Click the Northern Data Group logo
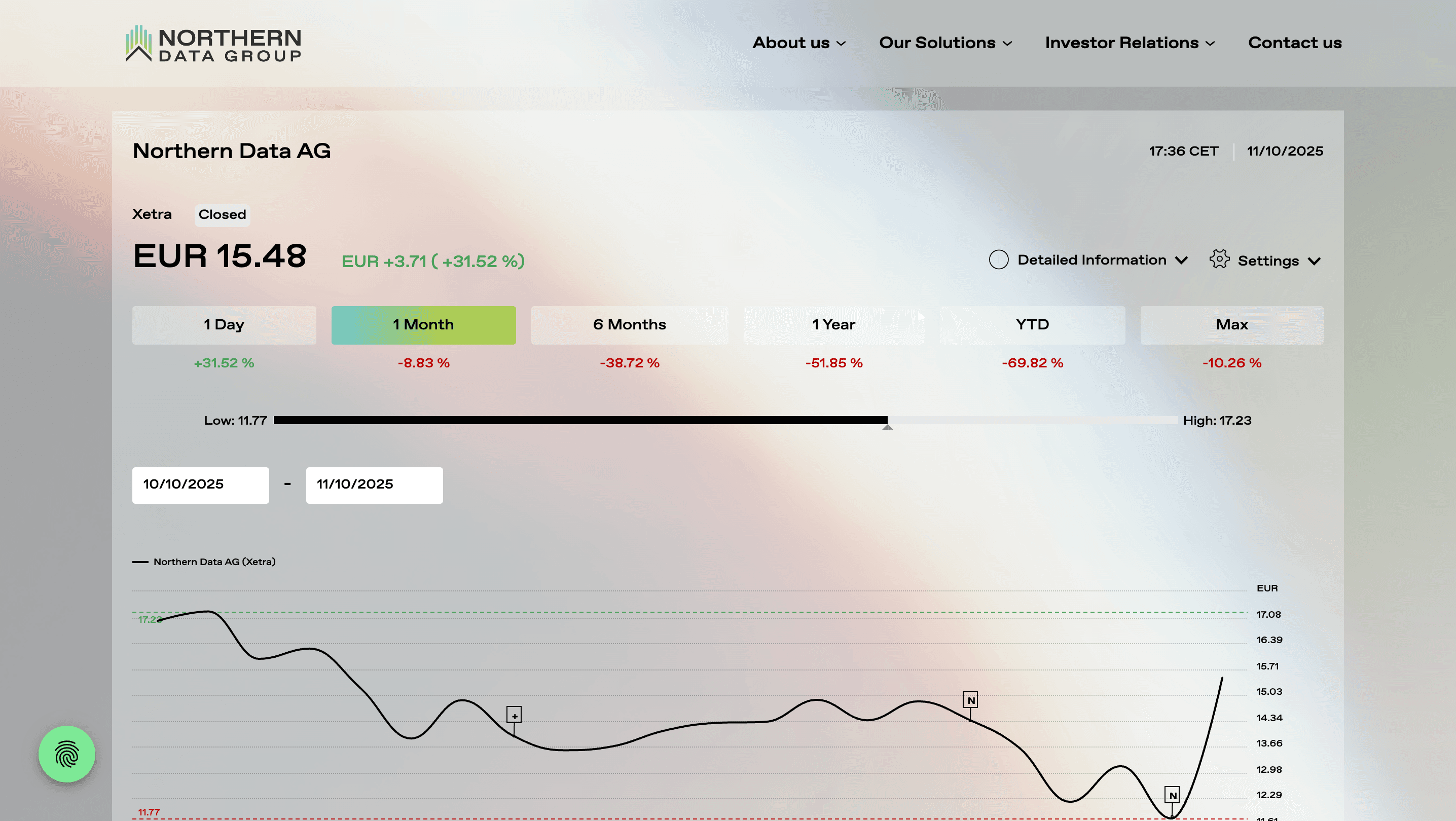 [x=213, y=44]
